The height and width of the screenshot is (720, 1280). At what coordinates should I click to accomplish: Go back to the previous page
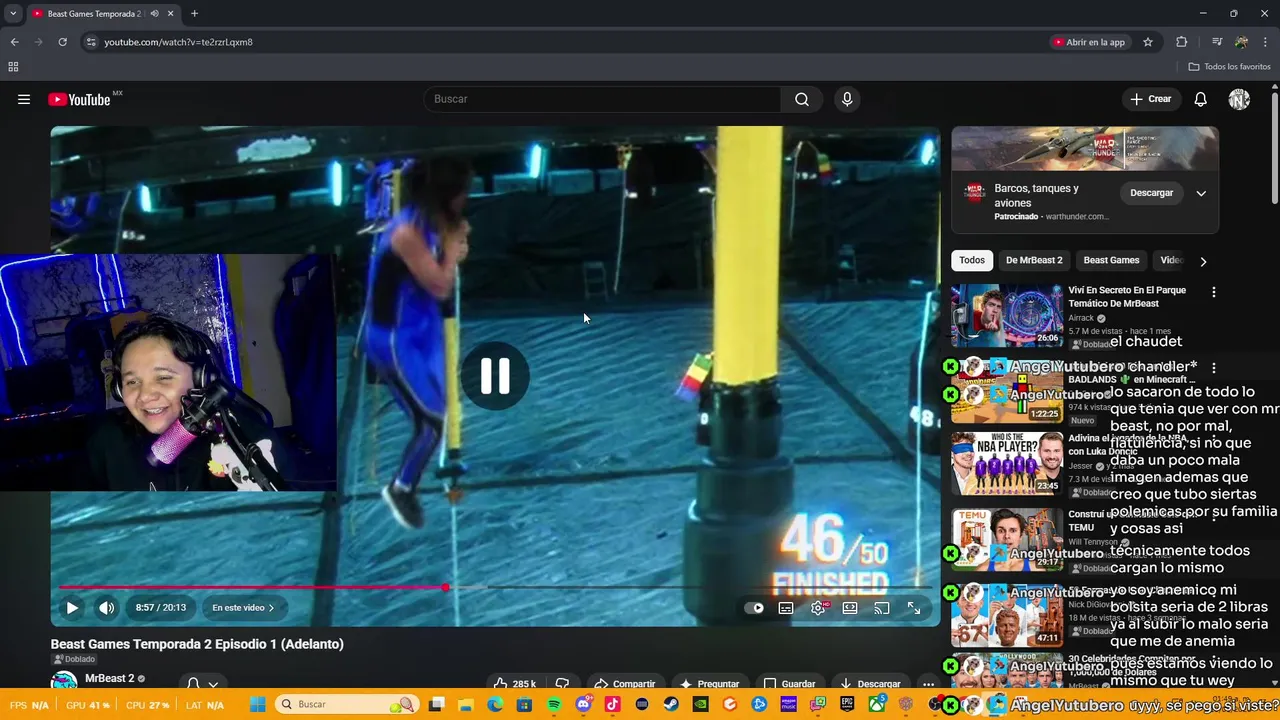pos(14,42)
